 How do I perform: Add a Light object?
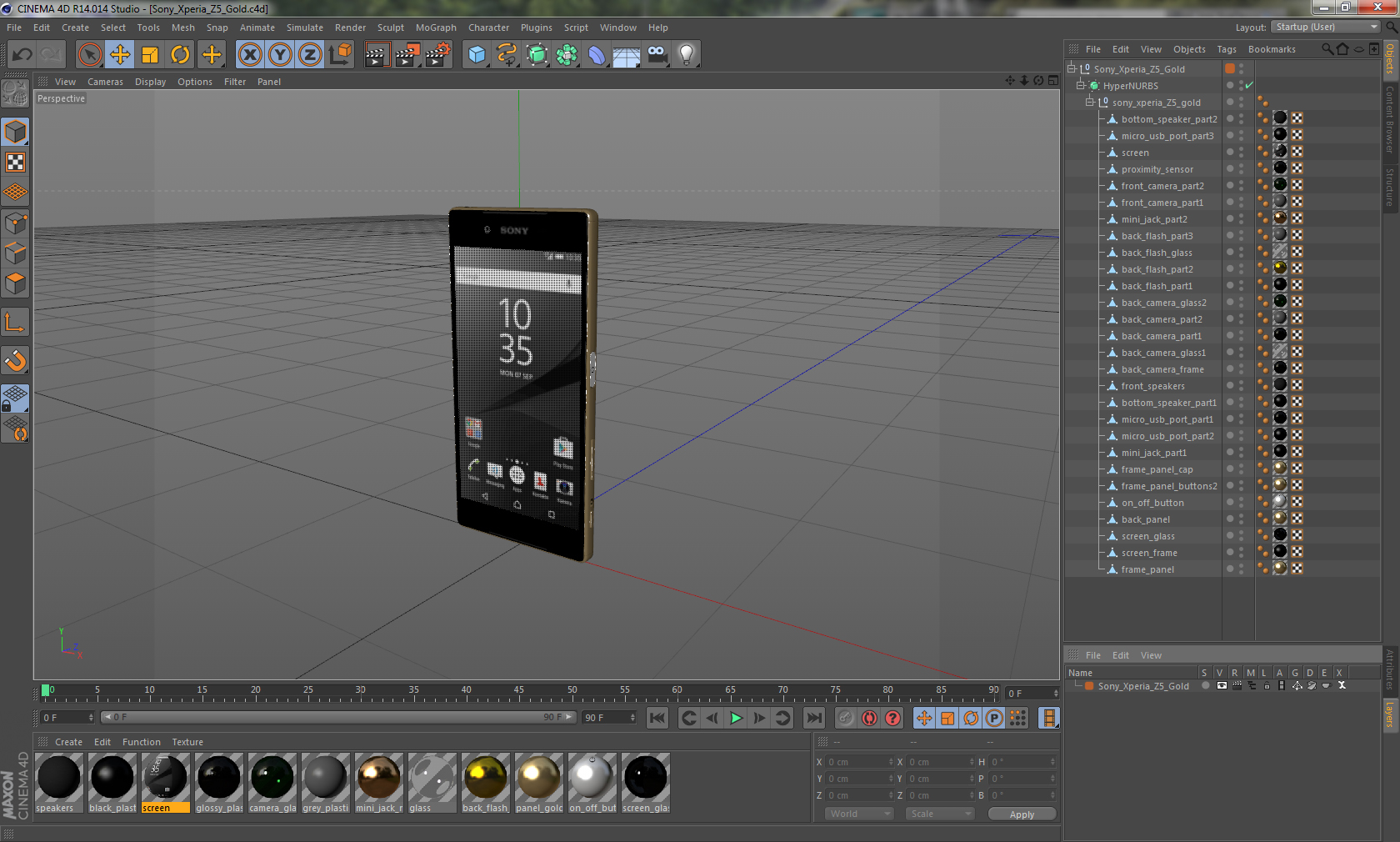687,55
